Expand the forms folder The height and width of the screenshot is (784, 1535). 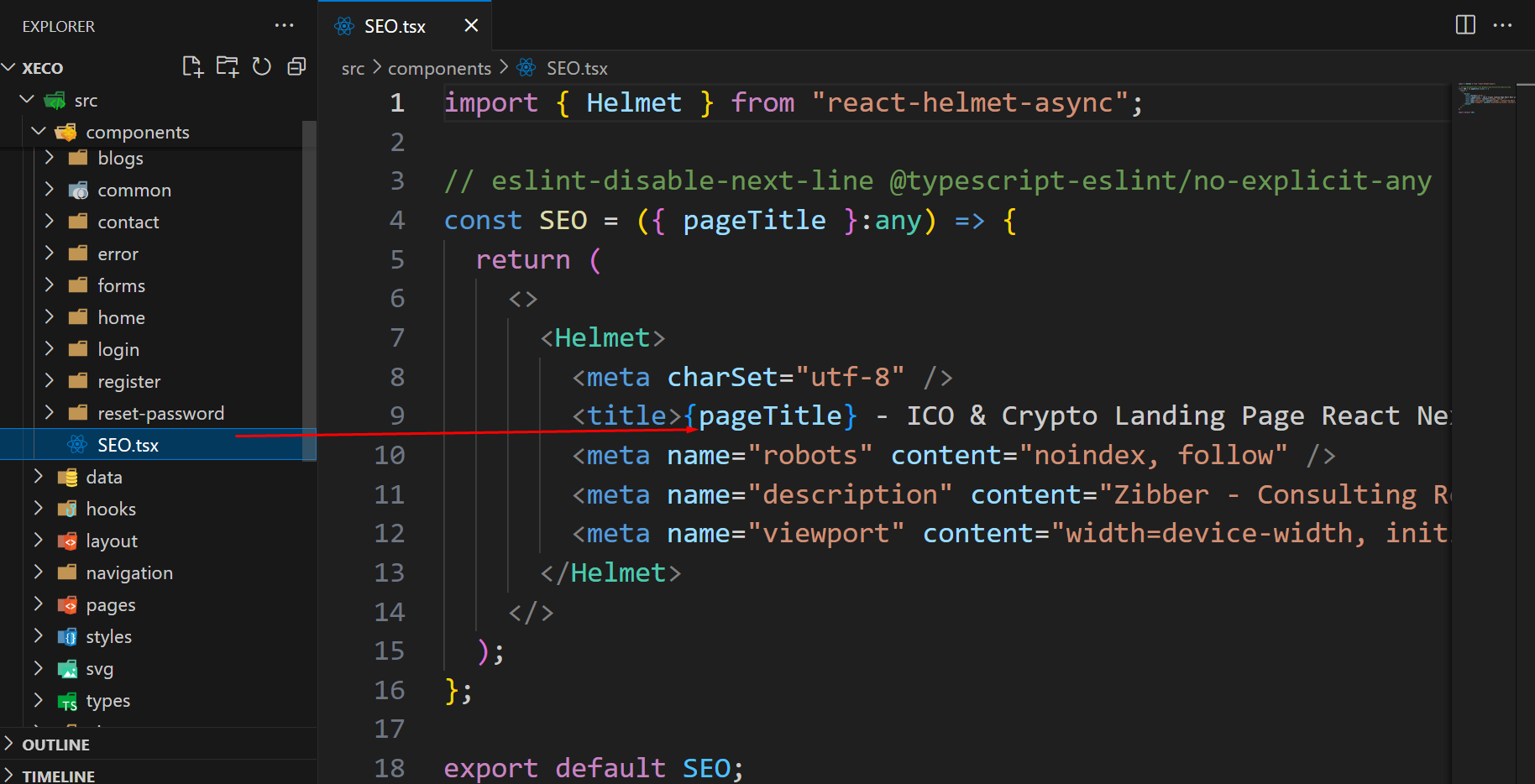pos(50,285)
